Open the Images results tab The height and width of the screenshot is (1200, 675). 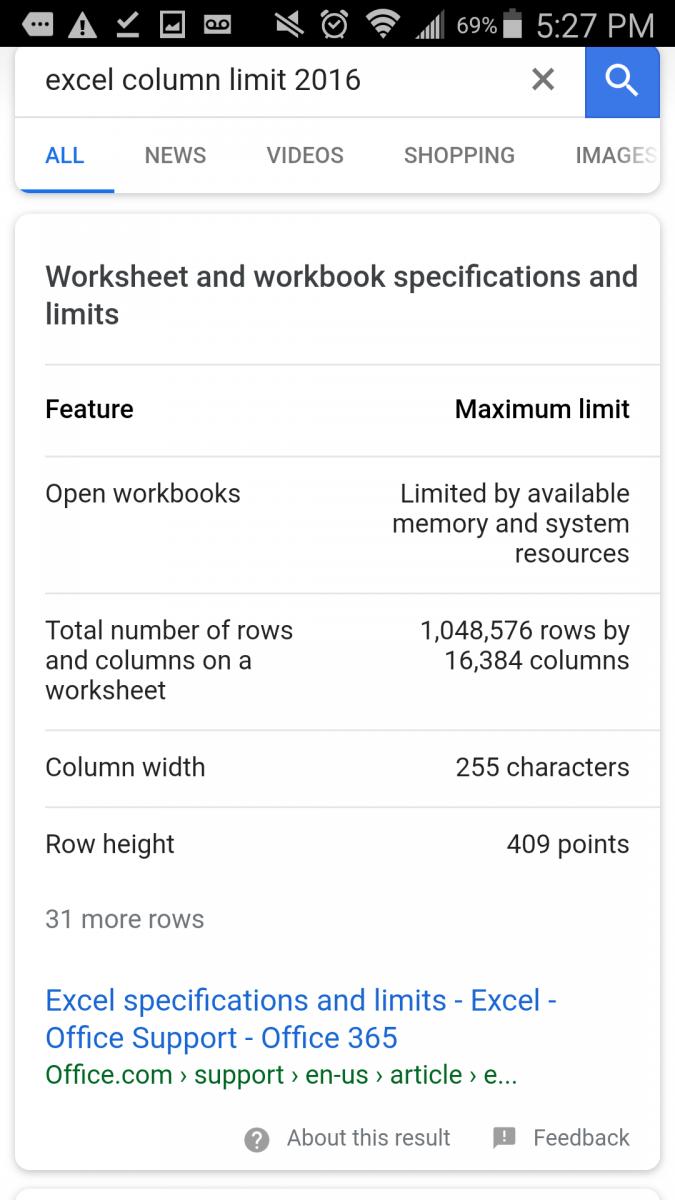(615, 155)
